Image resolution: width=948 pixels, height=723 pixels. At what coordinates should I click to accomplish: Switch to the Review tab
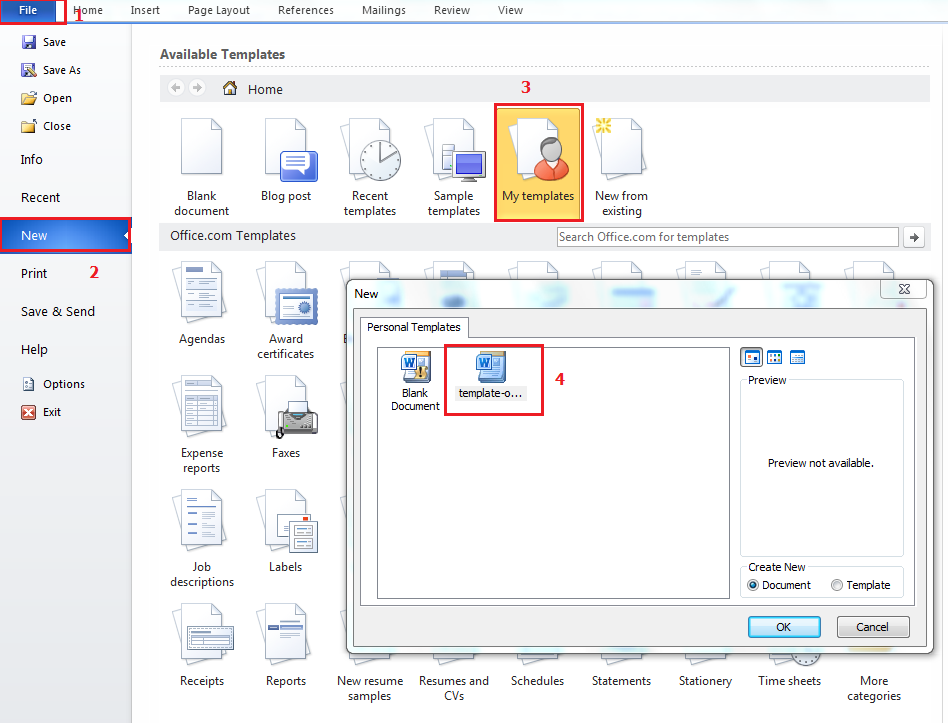(452, 10)
